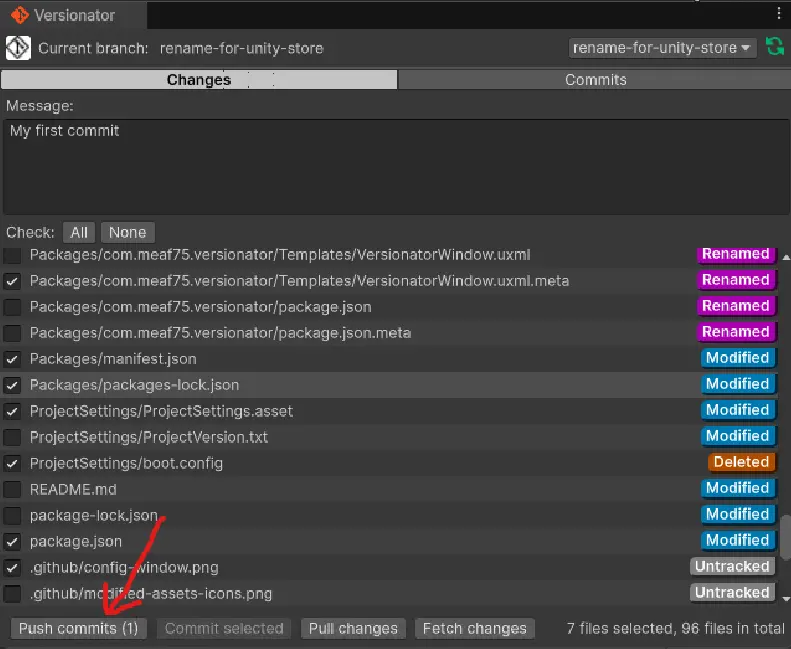
Task: Open the rename-for-unity-store branch dropdown
Action: (x=662, y=48)
